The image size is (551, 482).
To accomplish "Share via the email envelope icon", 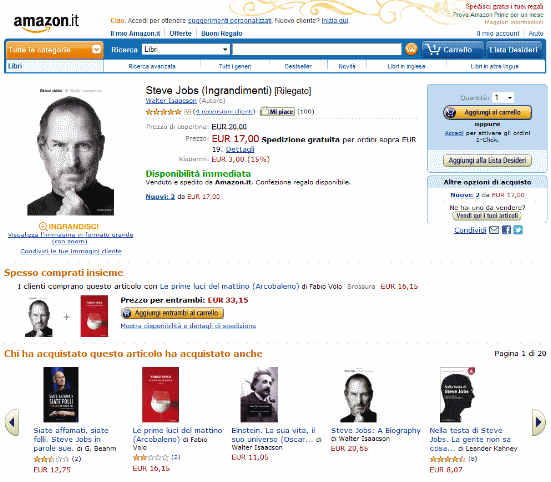I will [494, 230].
